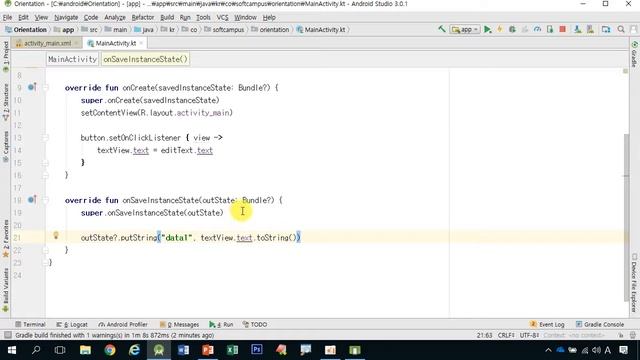The image size is (640, 360).
Task: Click the editor vertical scrollbar thumb
Action: pyautogui.click(x=626, y=218)
